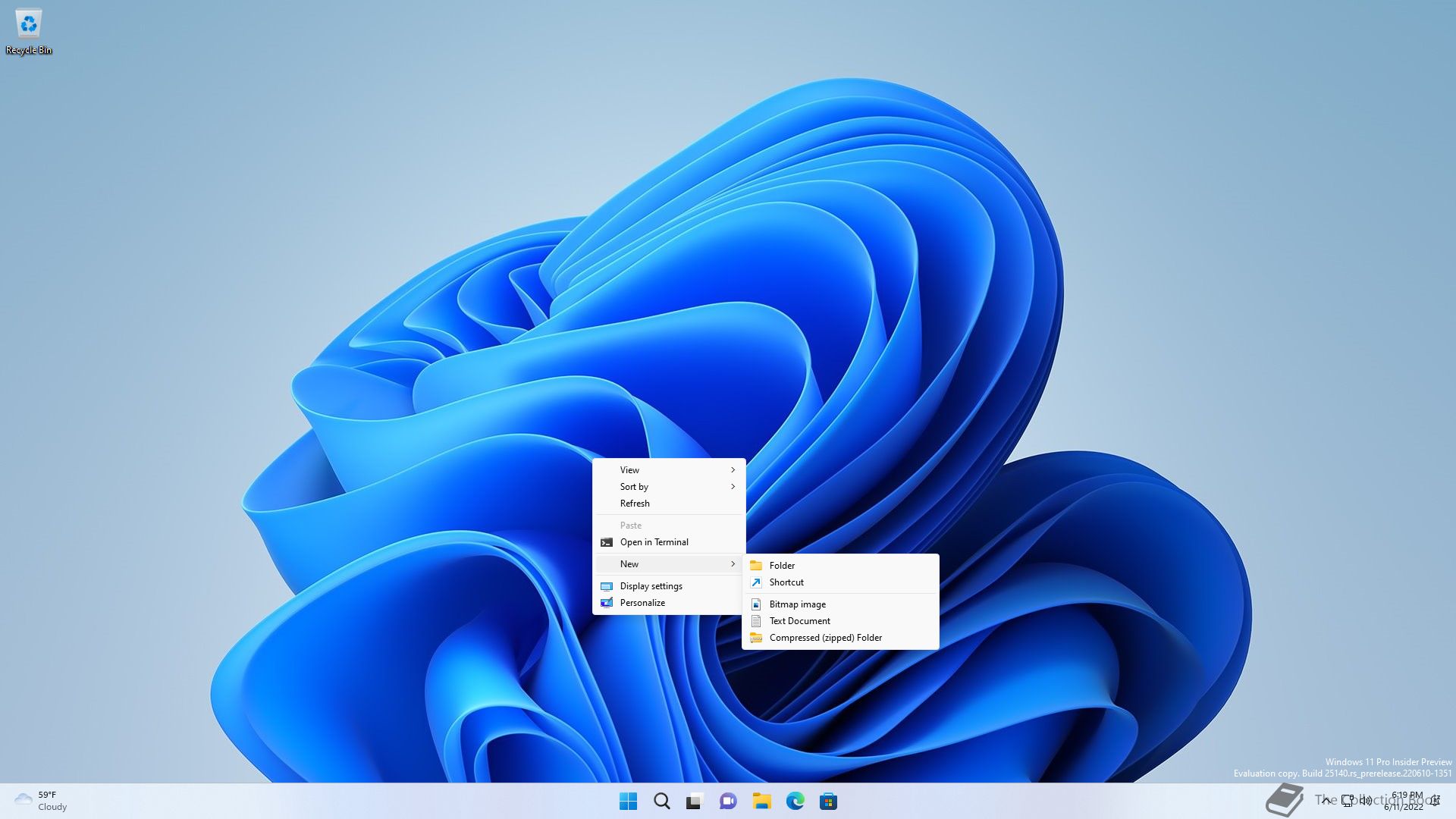Click the View submenu chevron arrow

pos(733,470)
